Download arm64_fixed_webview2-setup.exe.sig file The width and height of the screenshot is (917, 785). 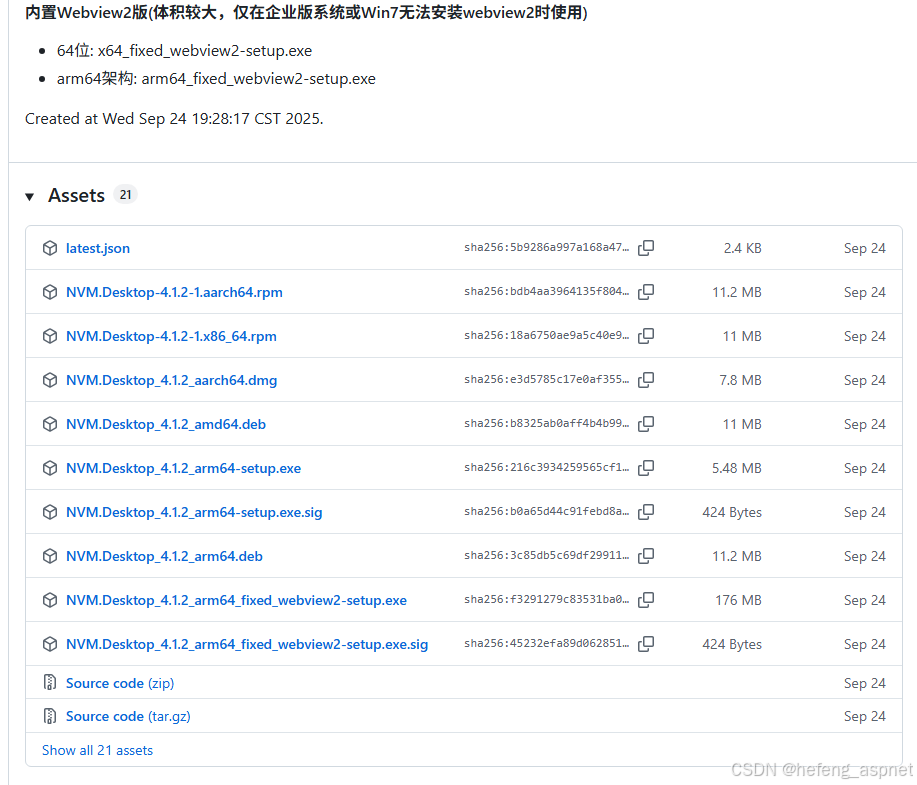(x=247, y=644)
